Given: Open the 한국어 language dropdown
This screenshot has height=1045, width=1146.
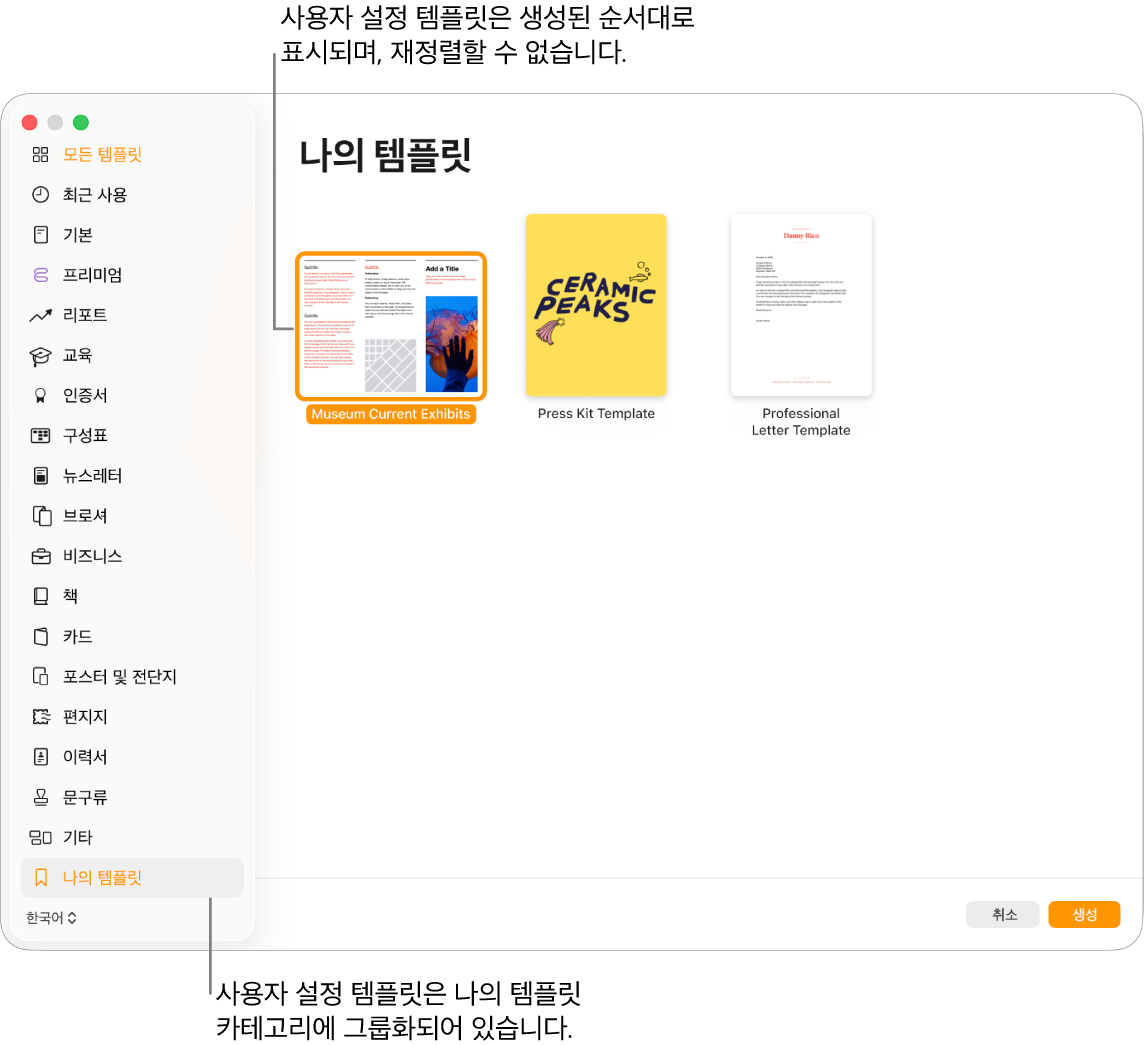Looking at the screenshot, I should tap(51, 918).
